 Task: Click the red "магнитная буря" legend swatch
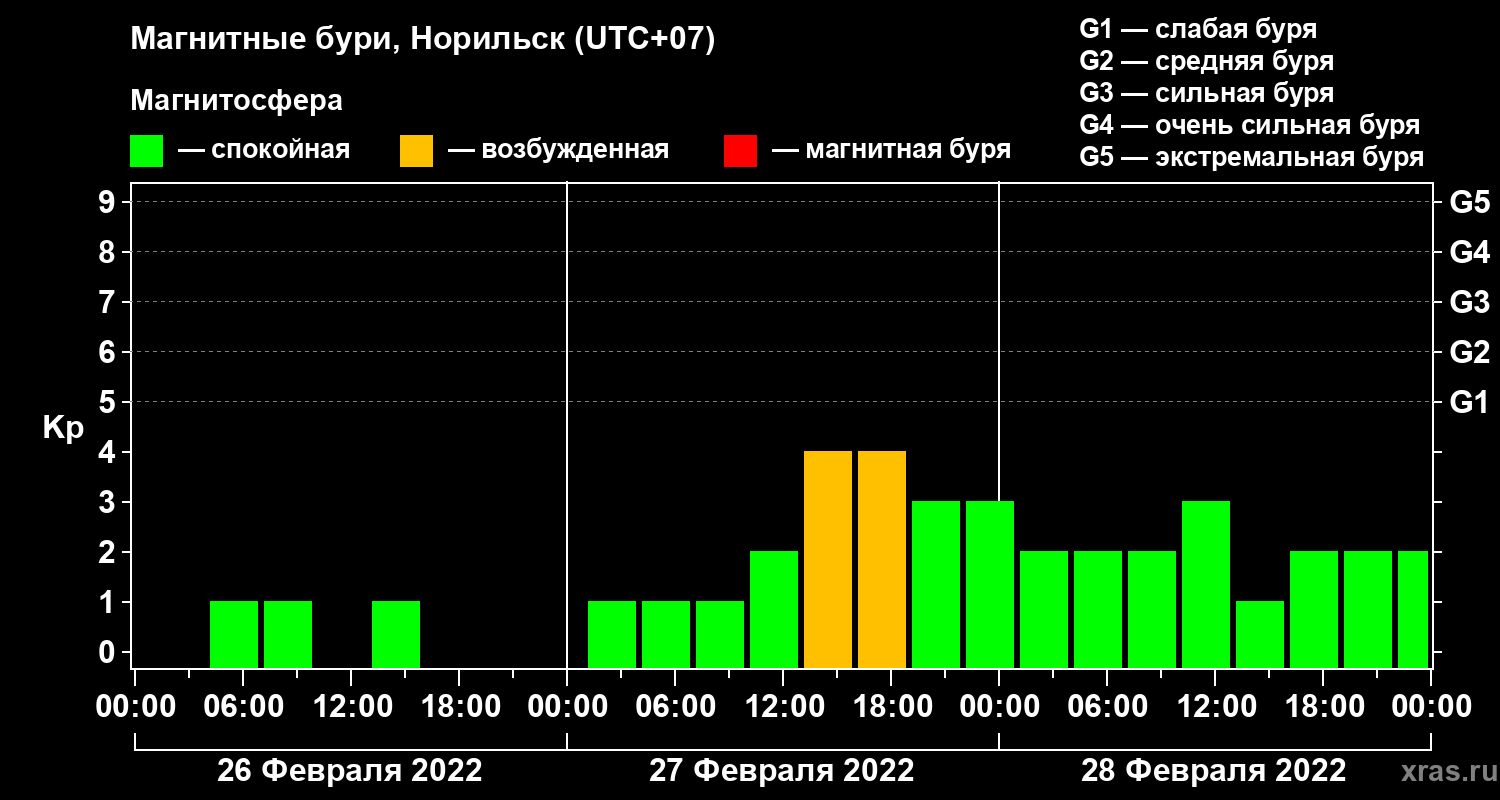click(741, 151)
